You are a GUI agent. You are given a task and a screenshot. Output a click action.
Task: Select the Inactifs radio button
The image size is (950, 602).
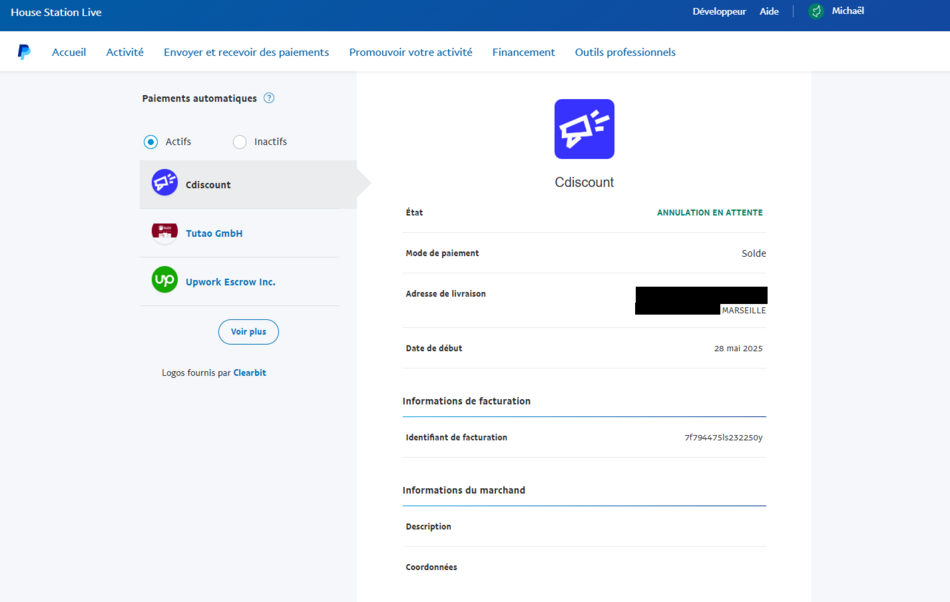240,142
